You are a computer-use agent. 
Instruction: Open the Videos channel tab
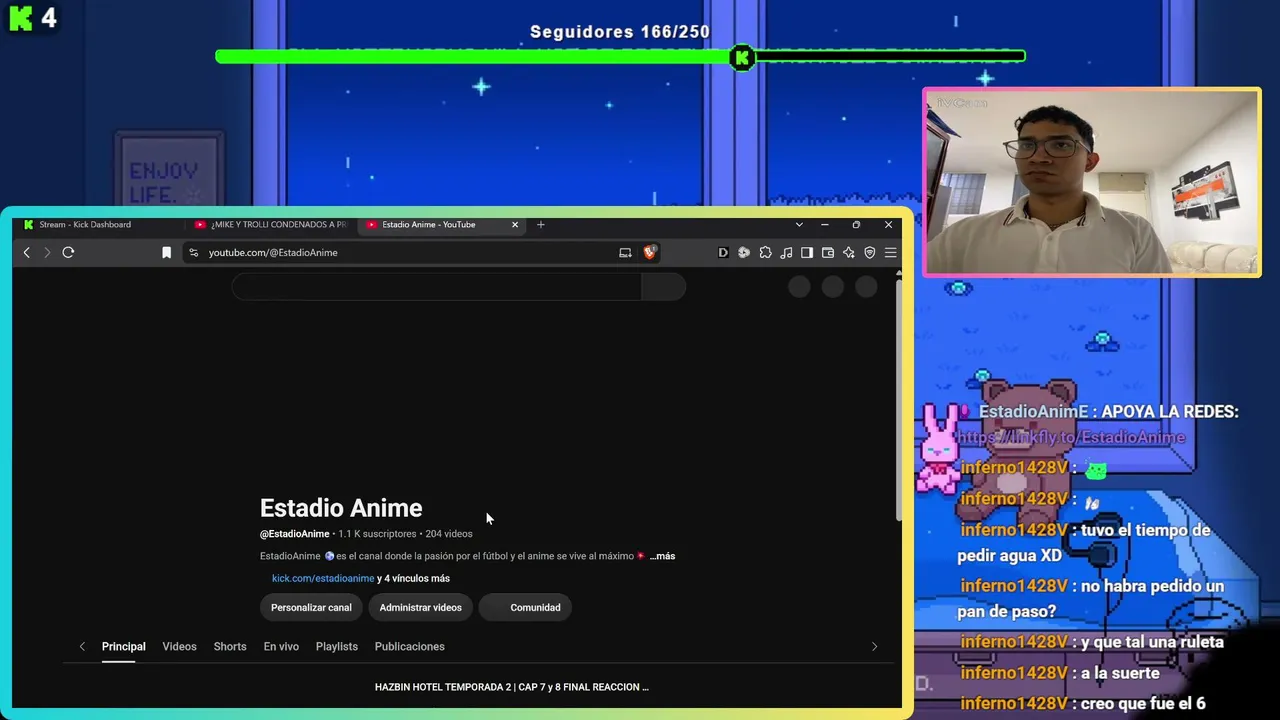click(x=180, y=646)
